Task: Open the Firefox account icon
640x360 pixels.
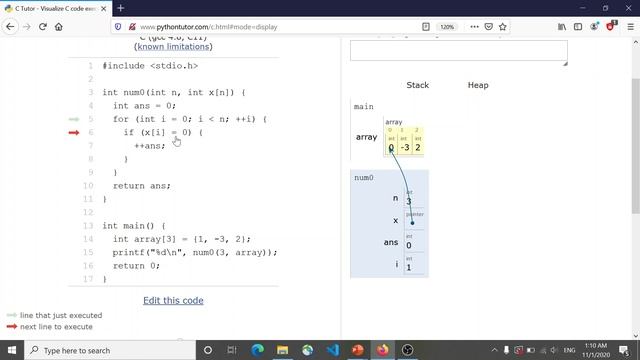Action: (594, 27)
